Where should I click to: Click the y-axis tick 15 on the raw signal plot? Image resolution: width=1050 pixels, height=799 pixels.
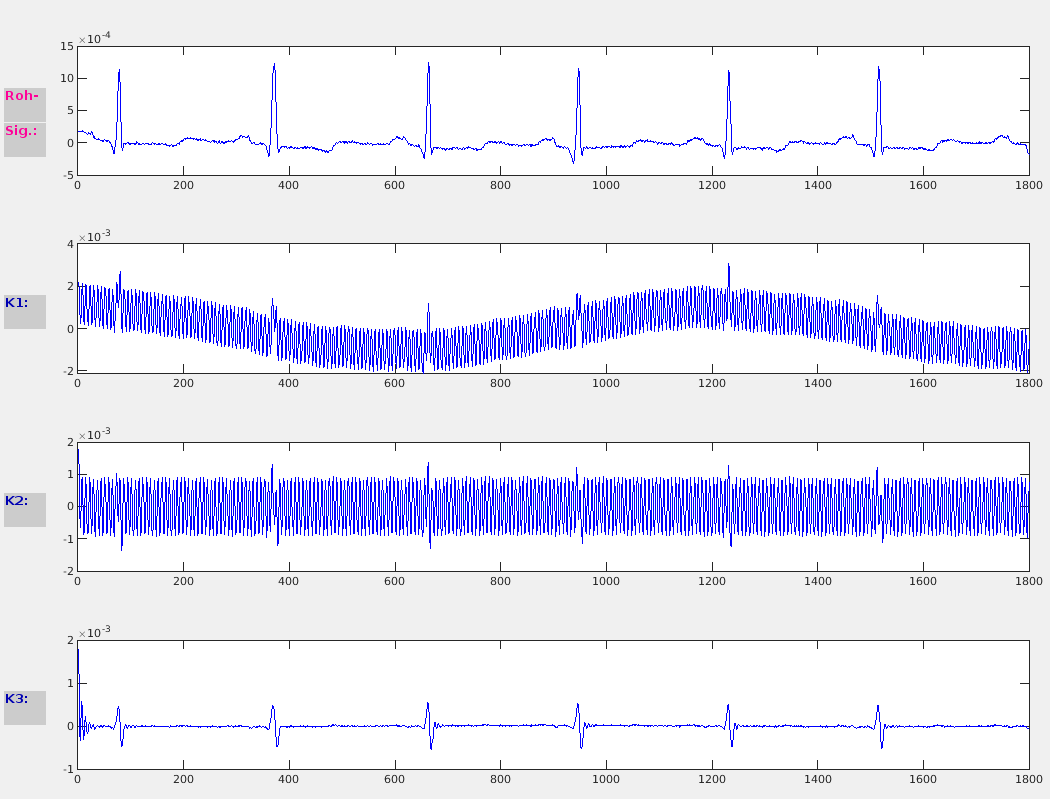[x=67, y=46]
